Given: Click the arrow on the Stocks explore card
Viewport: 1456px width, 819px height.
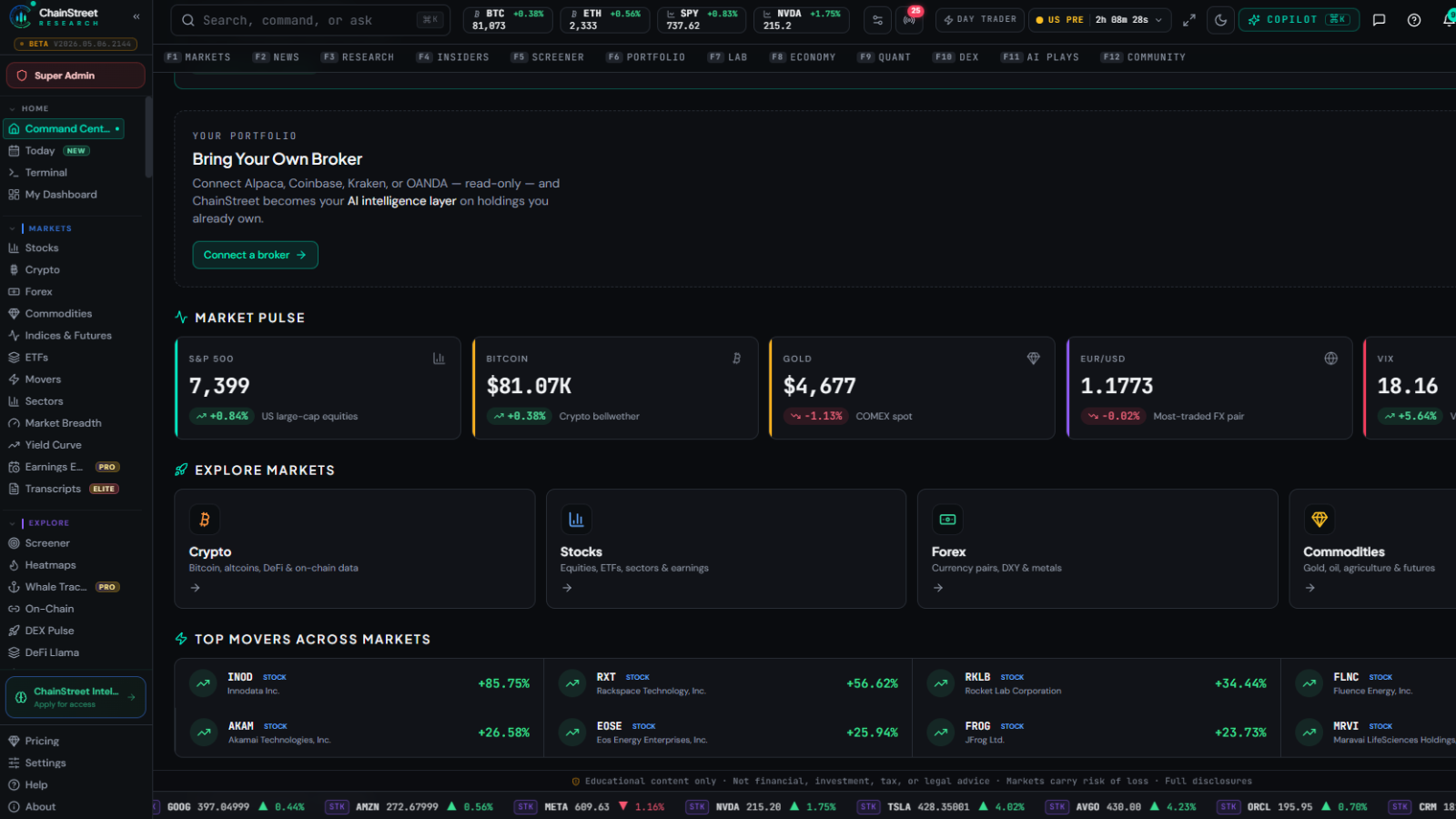Looking at the screenshot, I should tap(567, 588).
